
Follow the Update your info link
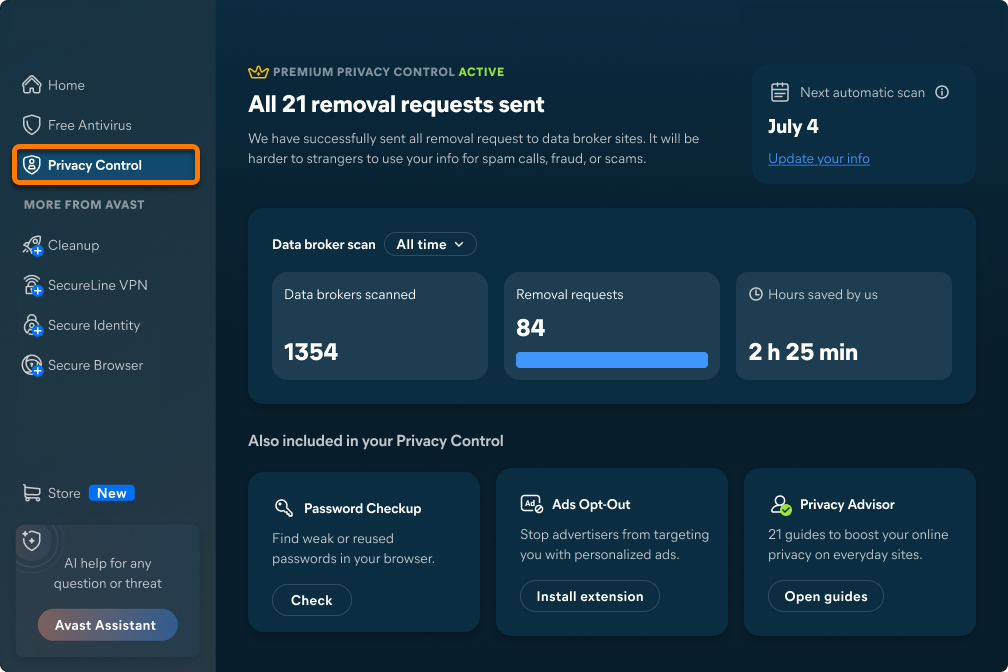click(x=818, y=158)
